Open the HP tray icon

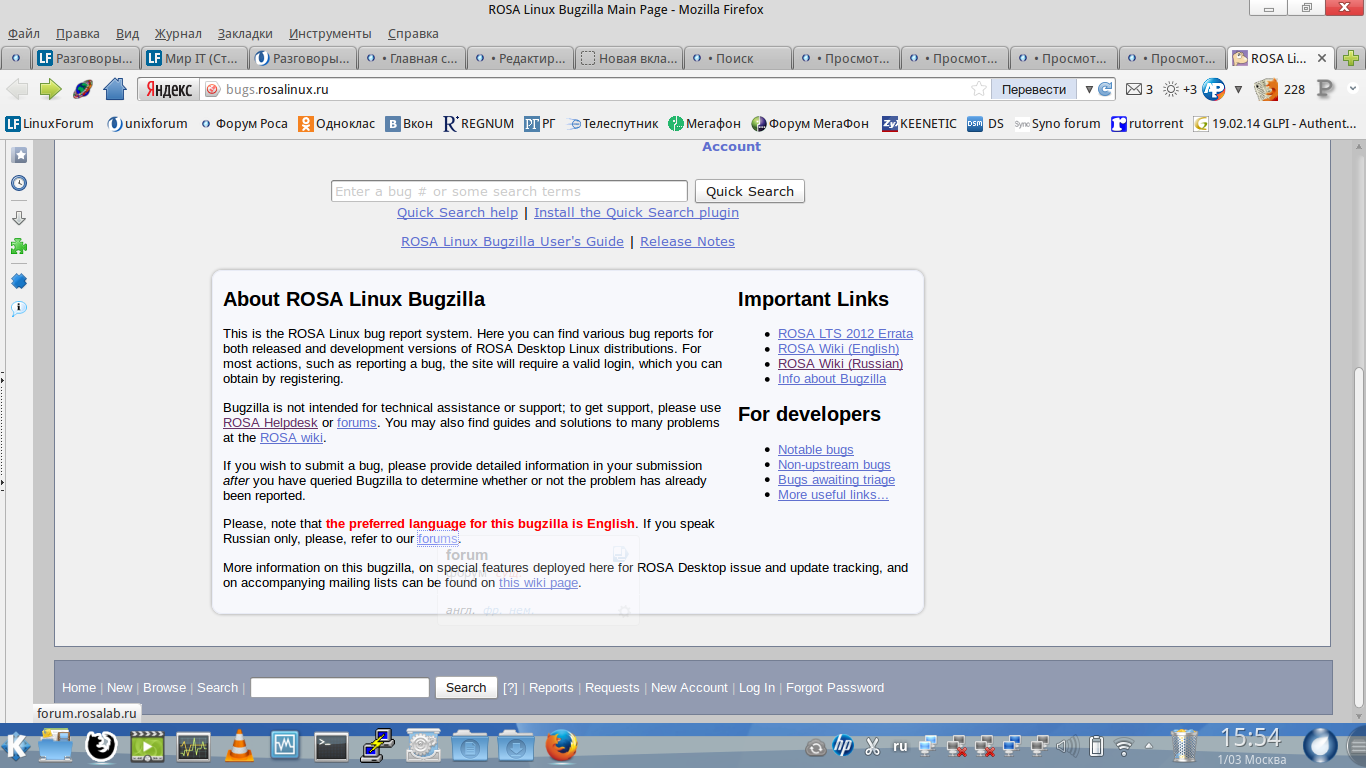pos(842,746)
